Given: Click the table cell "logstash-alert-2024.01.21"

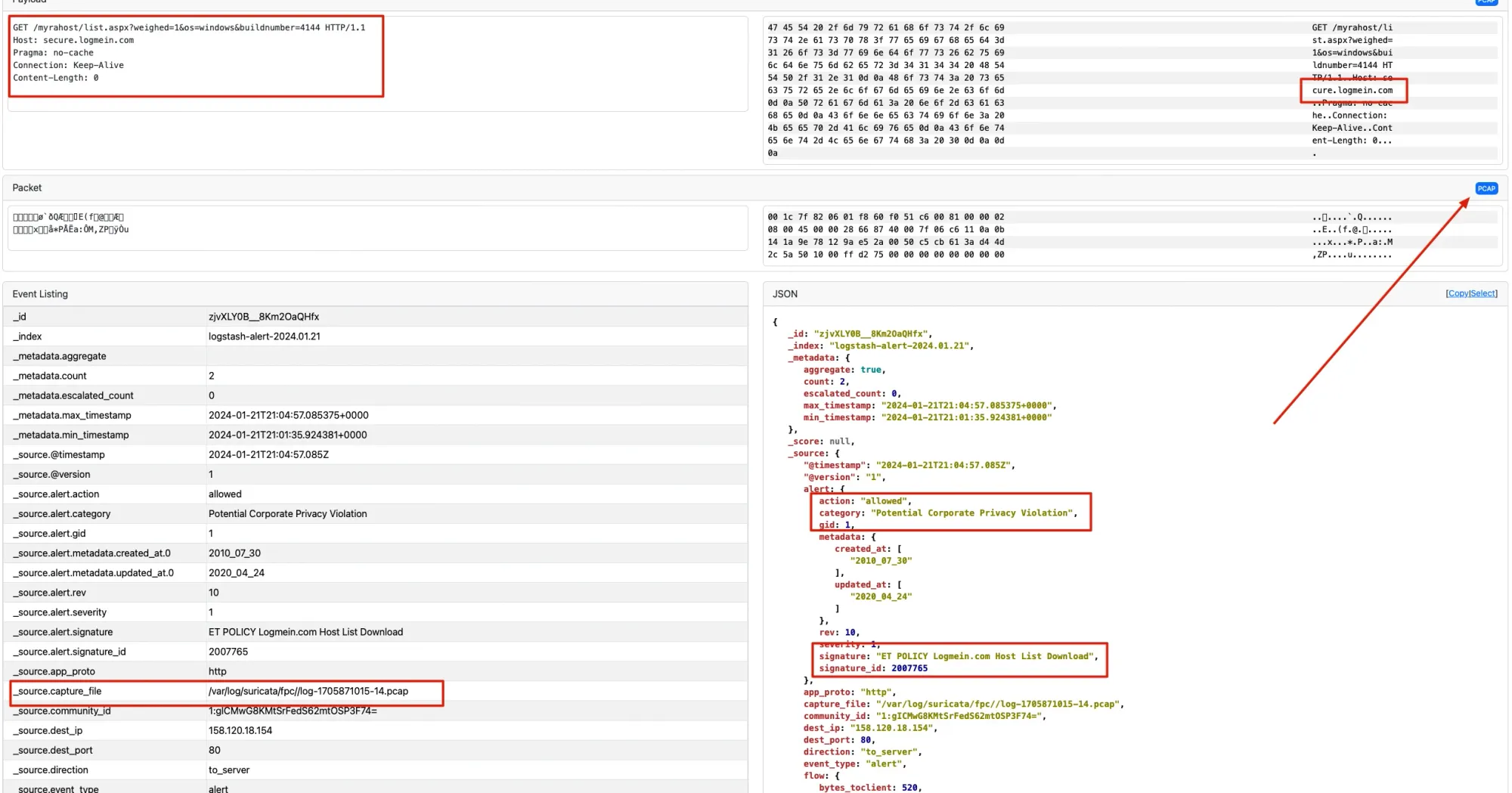Looking at the screenshot, I should pos(265,336).
